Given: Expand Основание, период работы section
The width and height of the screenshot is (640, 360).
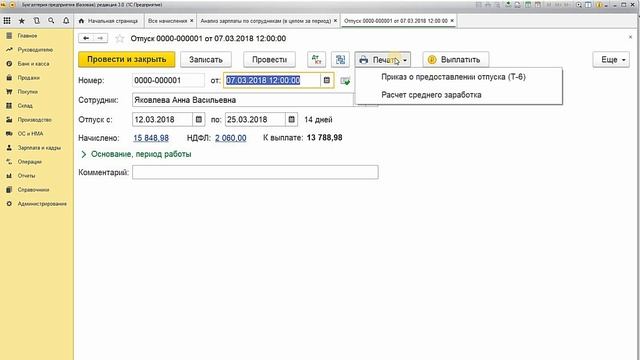Looking at the screenshot, I should pyautogui.click(x=136, y=154).
